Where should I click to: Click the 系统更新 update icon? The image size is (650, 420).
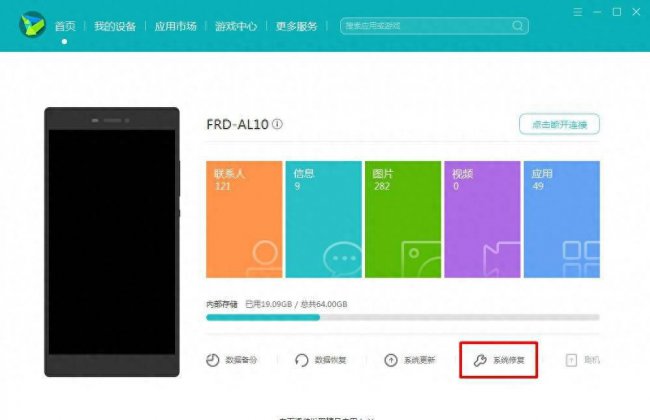pos(390,360)
